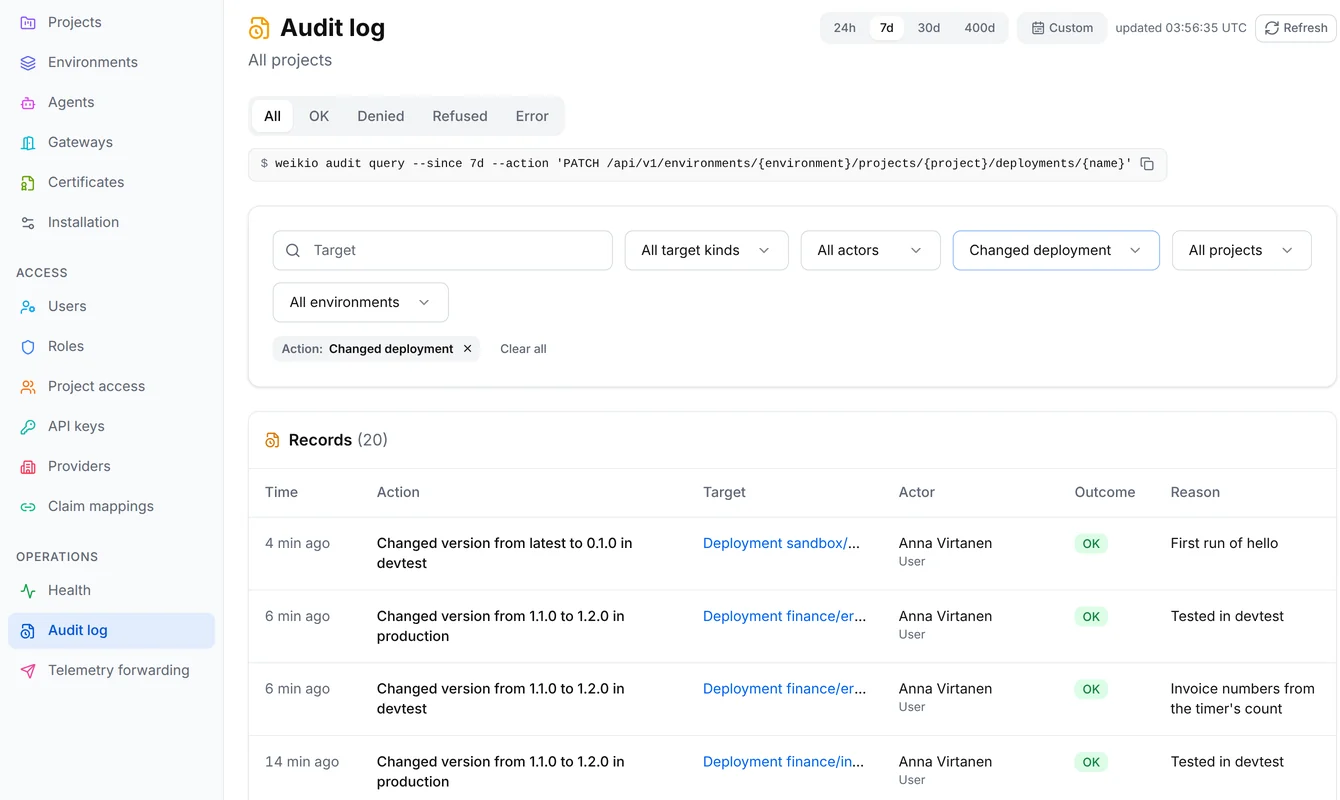1340x800 pixels.
Task: Switch to the Denied outcome tab
Action: coord(381,116)
